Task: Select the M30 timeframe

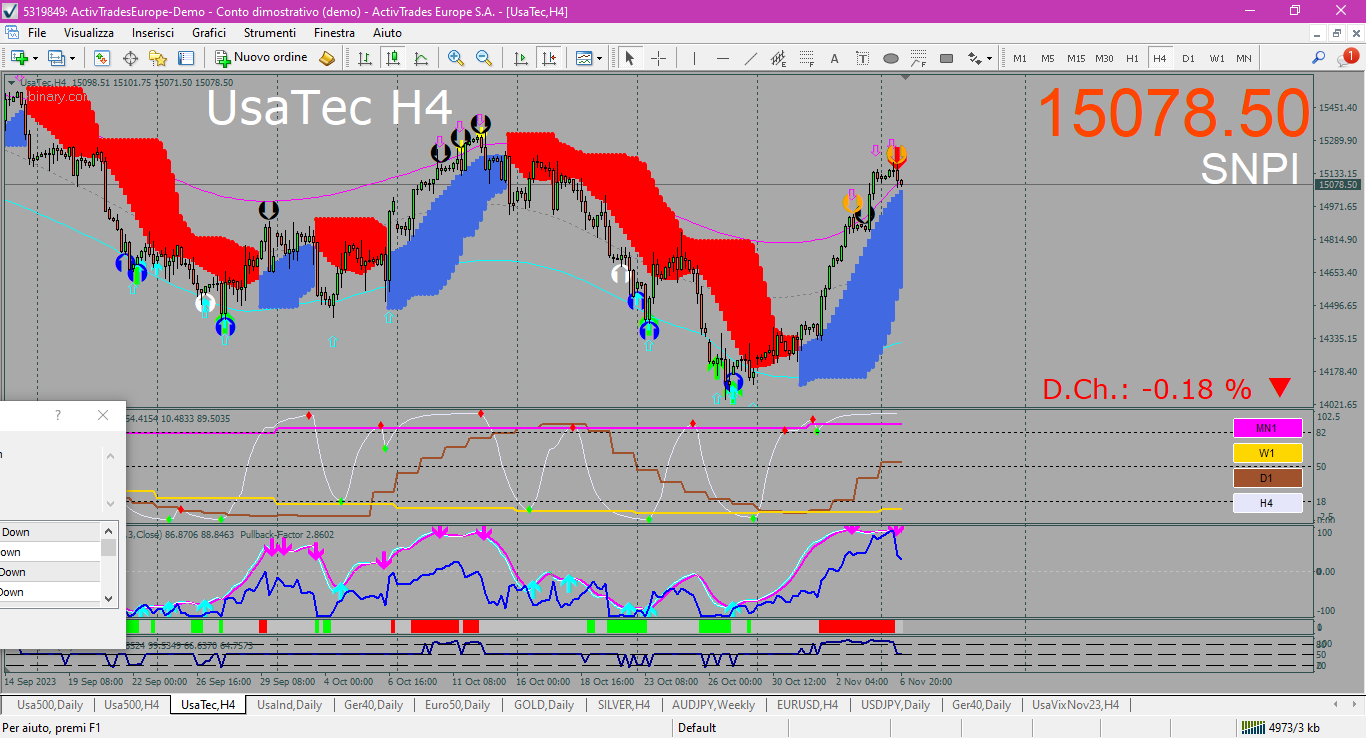Action: tap(1104, 58)
